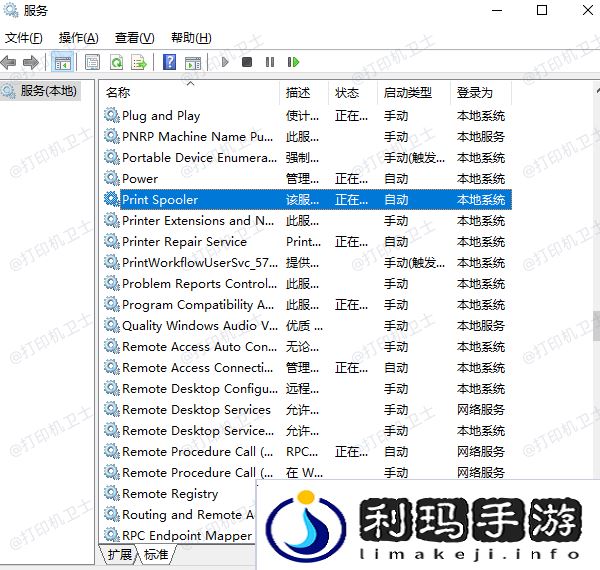600x570 pixels.
Task: Open the Help question mark icon
Action: [x=170, y=62]
